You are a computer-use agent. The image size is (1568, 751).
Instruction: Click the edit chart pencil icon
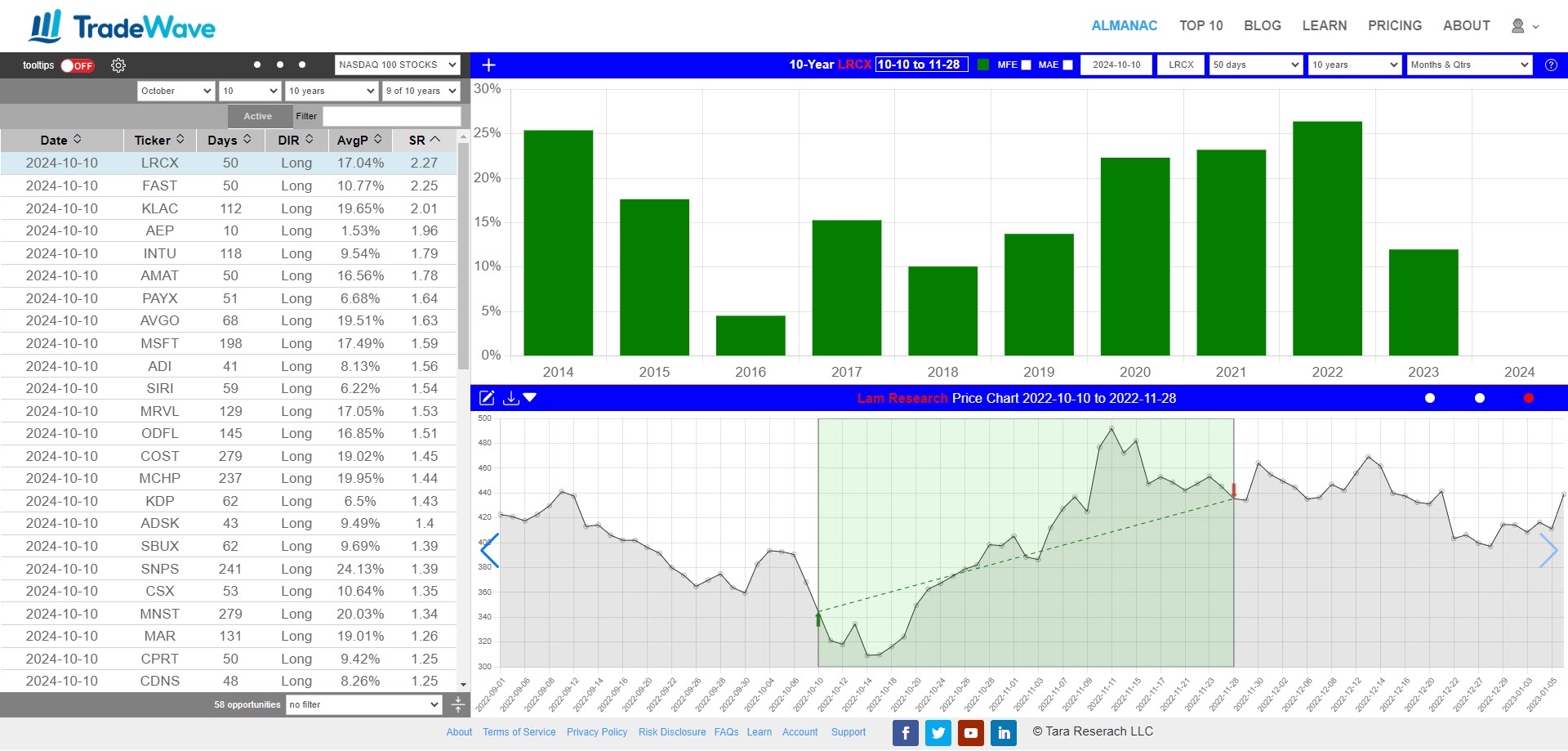coord(487,398)
